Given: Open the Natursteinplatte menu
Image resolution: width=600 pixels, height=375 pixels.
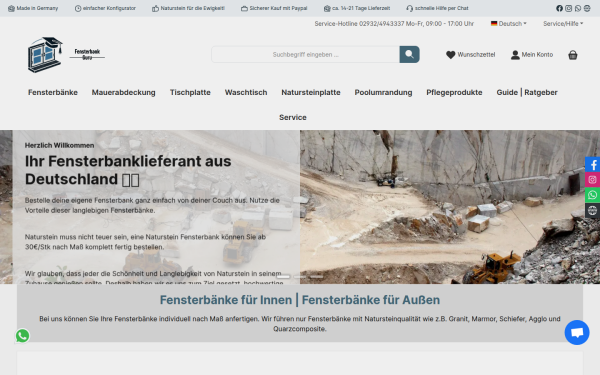Looking at the screenshot, I should click(311, 92).
